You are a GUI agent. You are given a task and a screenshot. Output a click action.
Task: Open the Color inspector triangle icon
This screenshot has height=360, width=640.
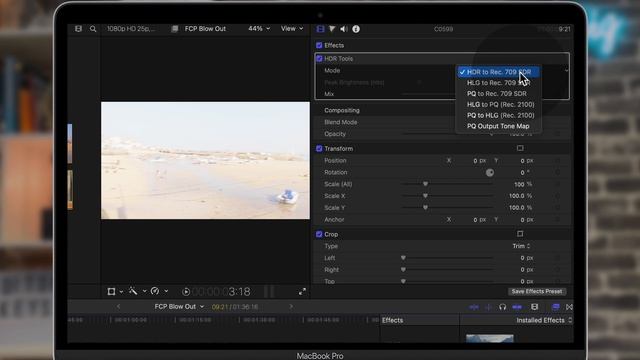coord(332,29)
